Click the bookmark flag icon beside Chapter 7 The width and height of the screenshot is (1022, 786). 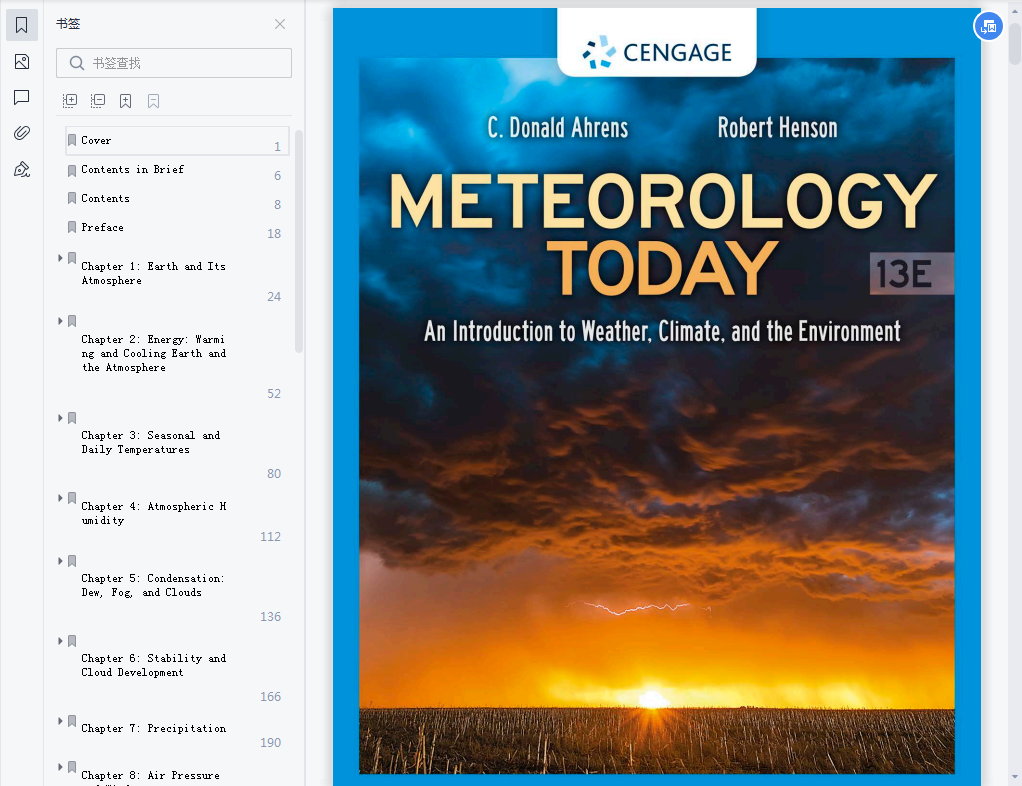[72, 721]
